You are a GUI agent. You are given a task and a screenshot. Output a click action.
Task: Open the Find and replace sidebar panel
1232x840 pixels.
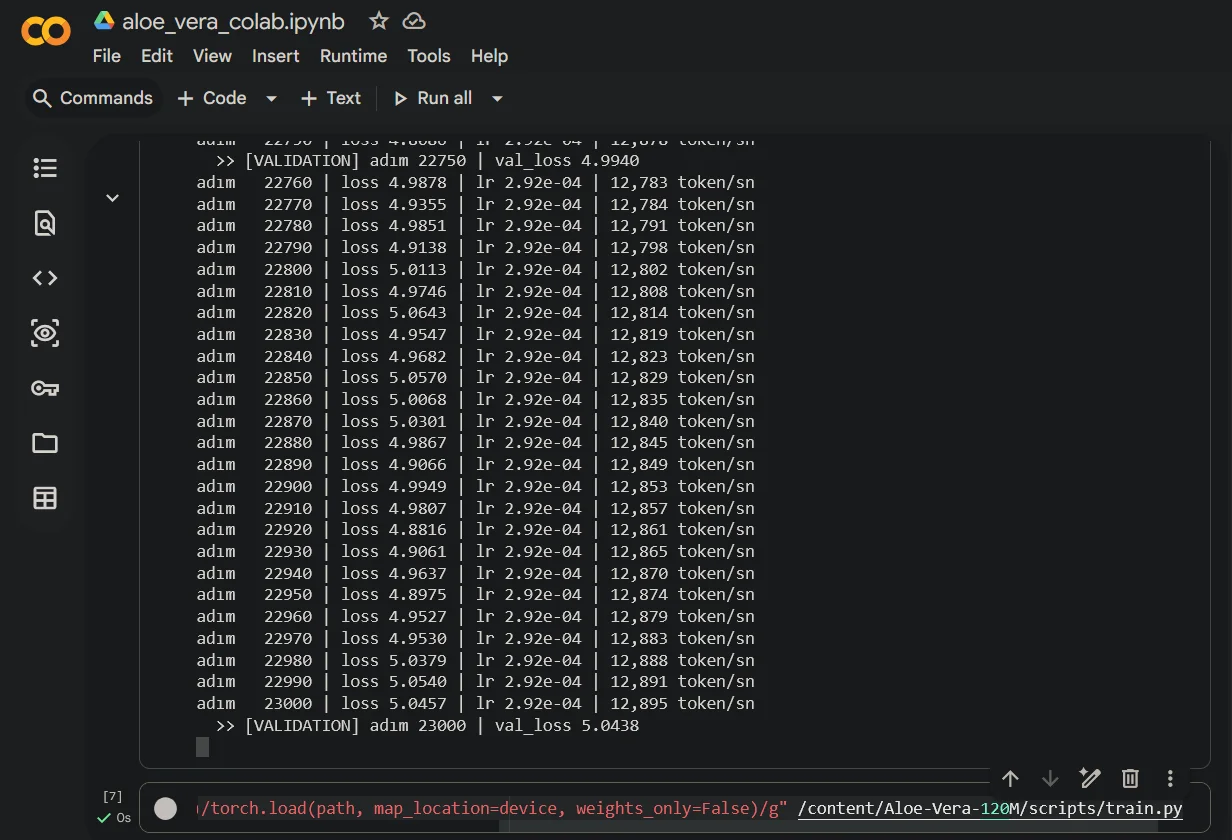click(45, 223)
